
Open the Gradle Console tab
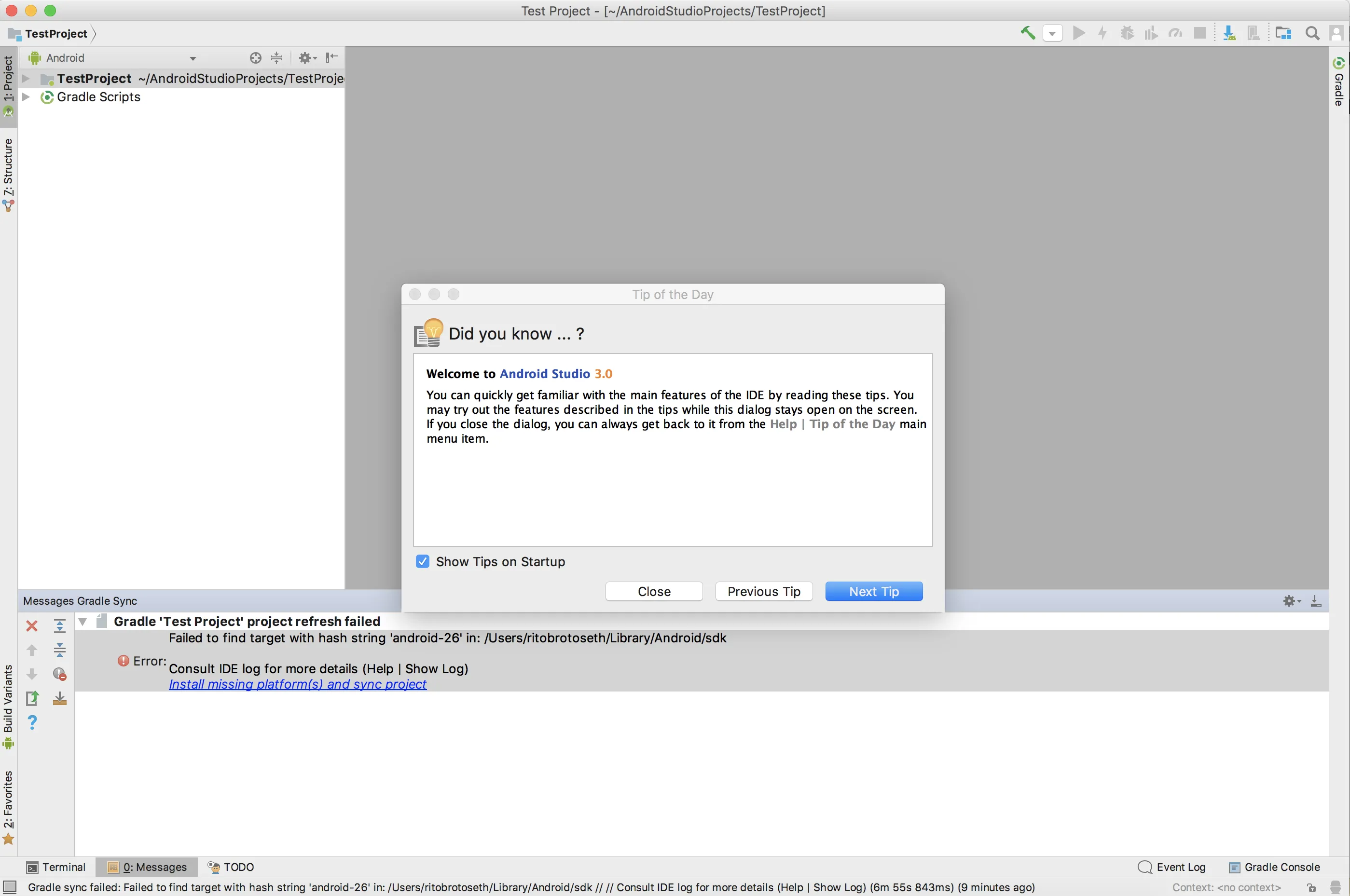[1275, 867]
